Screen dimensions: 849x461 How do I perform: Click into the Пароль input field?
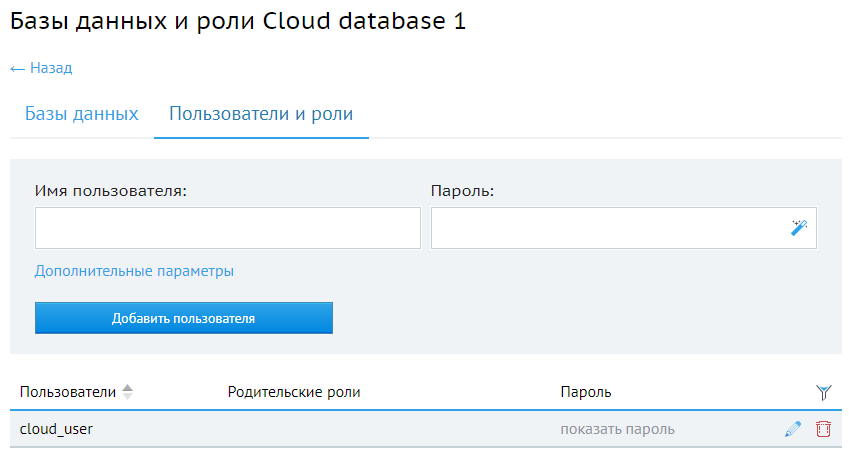pyautogui.click(x=605, y=228)
